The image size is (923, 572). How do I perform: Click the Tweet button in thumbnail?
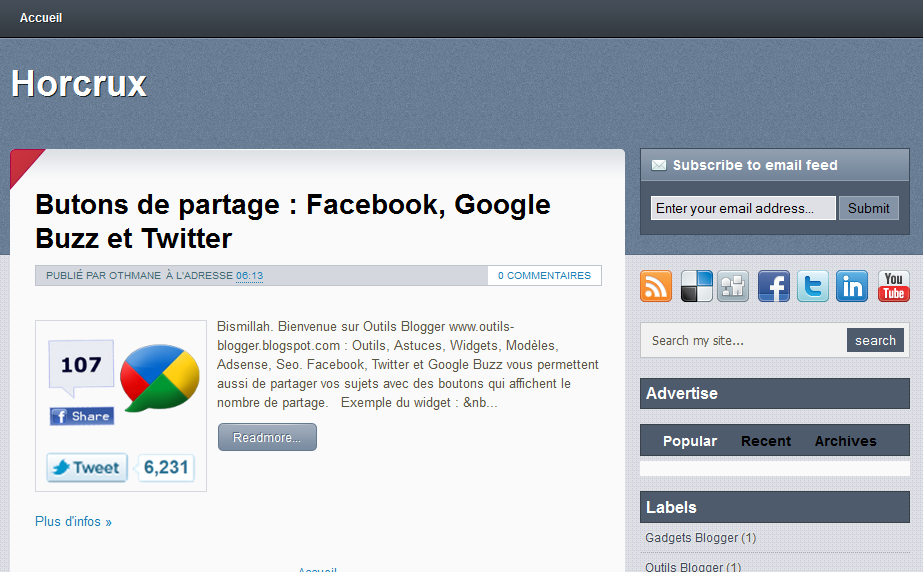tap(87, 467)
